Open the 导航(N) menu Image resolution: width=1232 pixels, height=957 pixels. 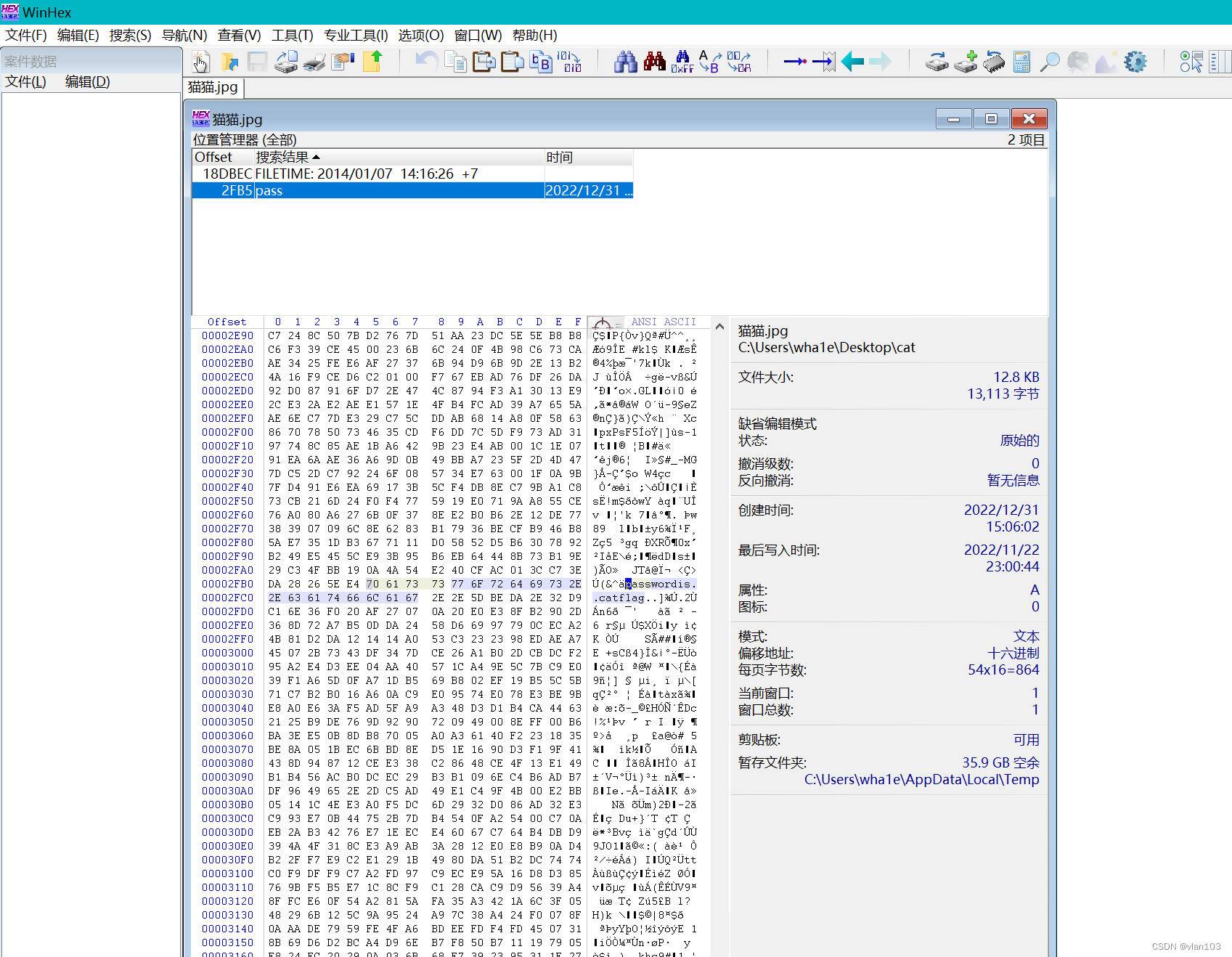pyautogui.click(x=184, y=36)
